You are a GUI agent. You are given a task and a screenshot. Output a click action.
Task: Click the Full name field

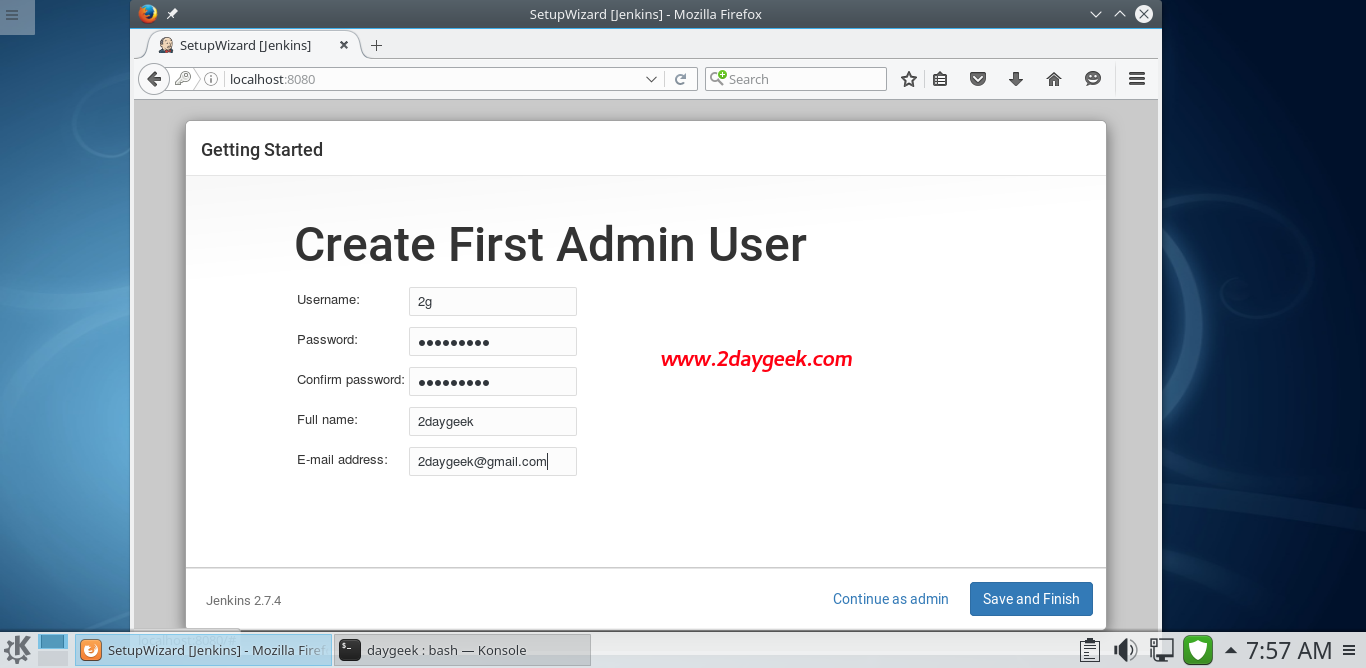pyautogui.click(x=493, y=421)
